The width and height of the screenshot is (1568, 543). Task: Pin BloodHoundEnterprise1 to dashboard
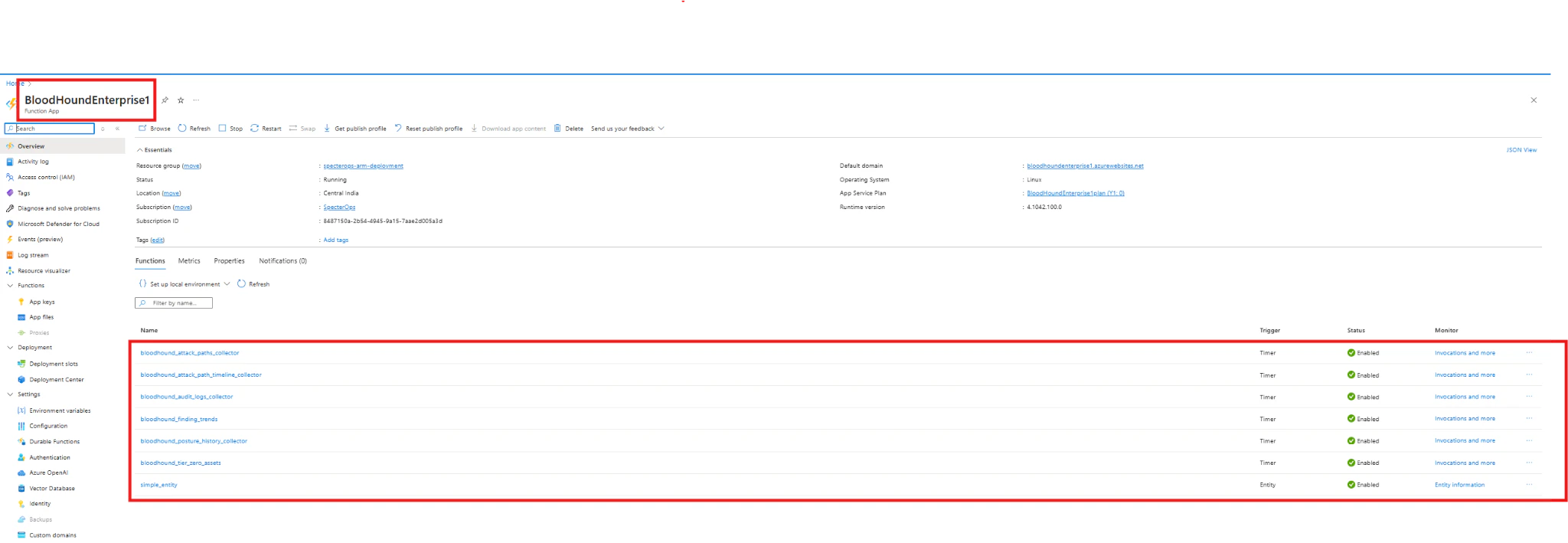[x=165, y=100]
